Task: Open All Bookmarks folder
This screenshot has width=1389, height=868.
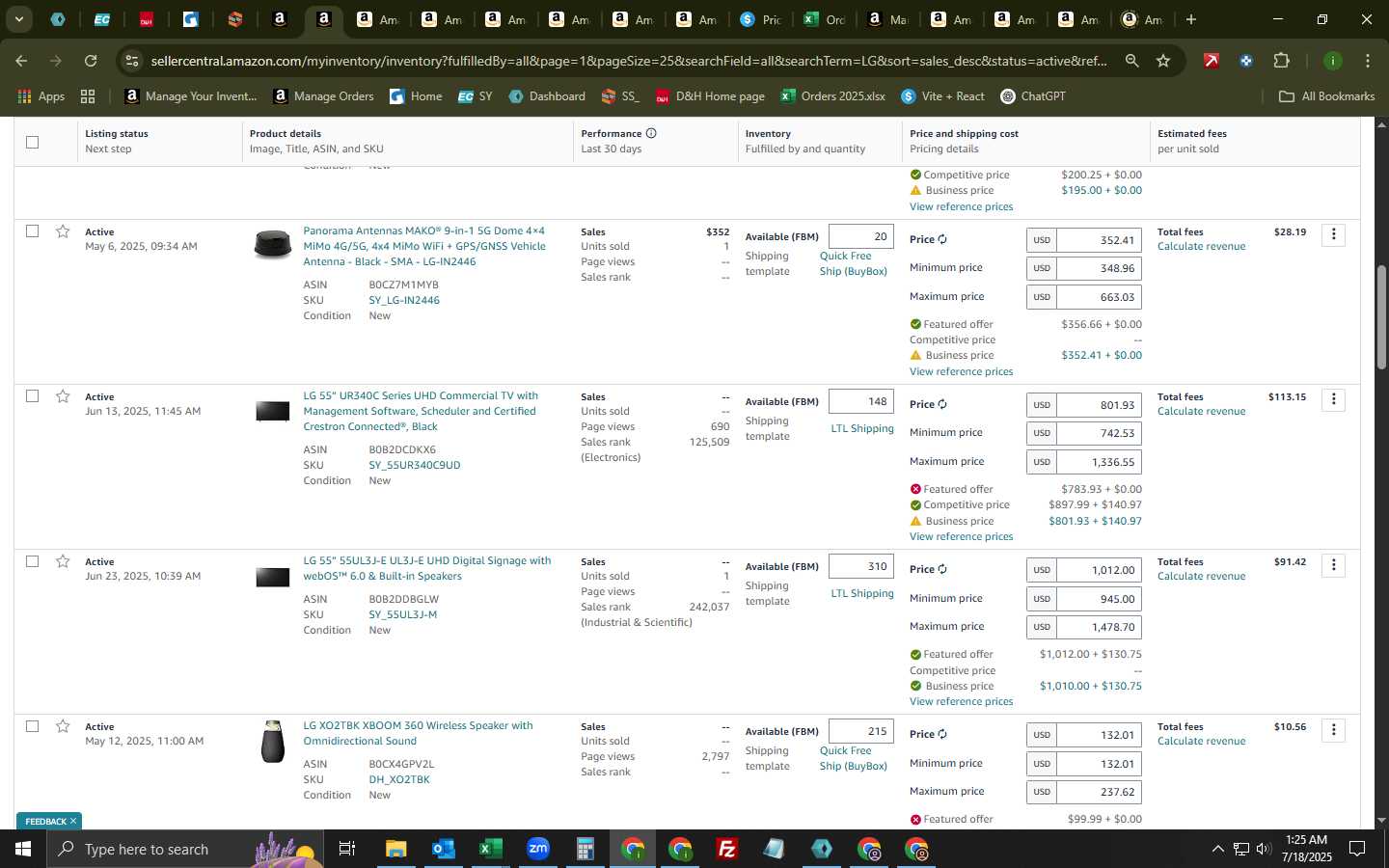Action: (1326, 96)
